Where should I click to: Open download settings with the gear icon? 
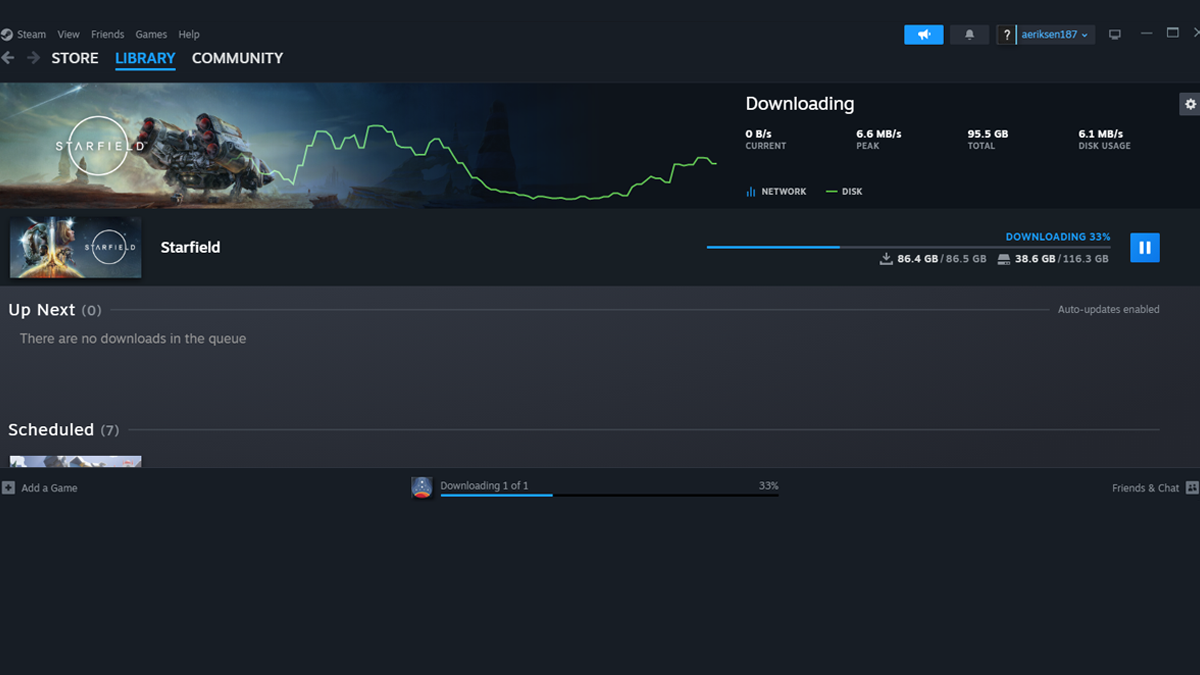pyautogui.click(x=1189, y=103)
